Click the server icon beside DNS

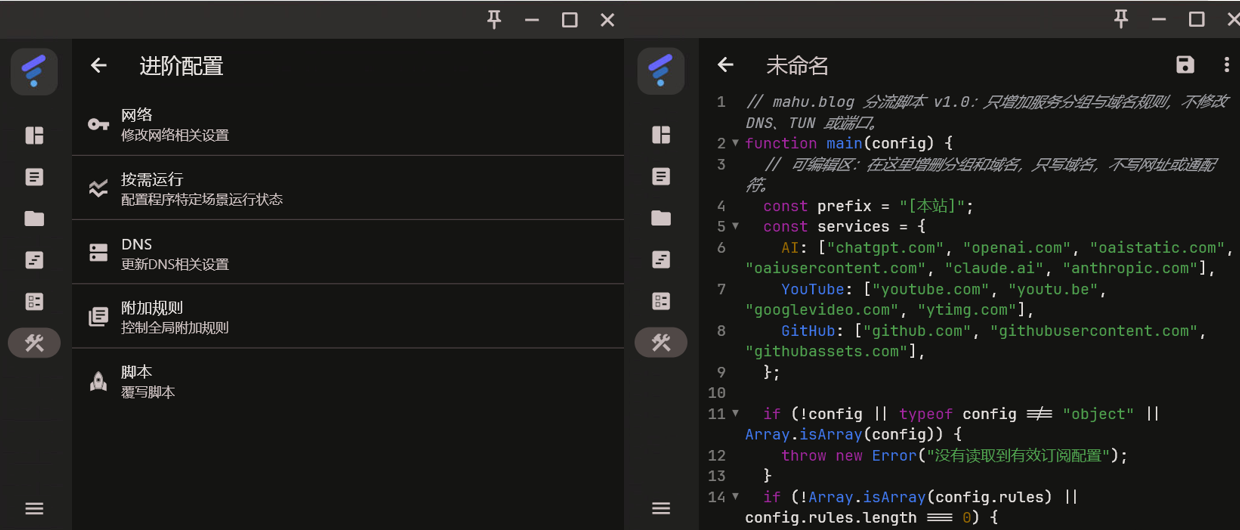(98, 252)
